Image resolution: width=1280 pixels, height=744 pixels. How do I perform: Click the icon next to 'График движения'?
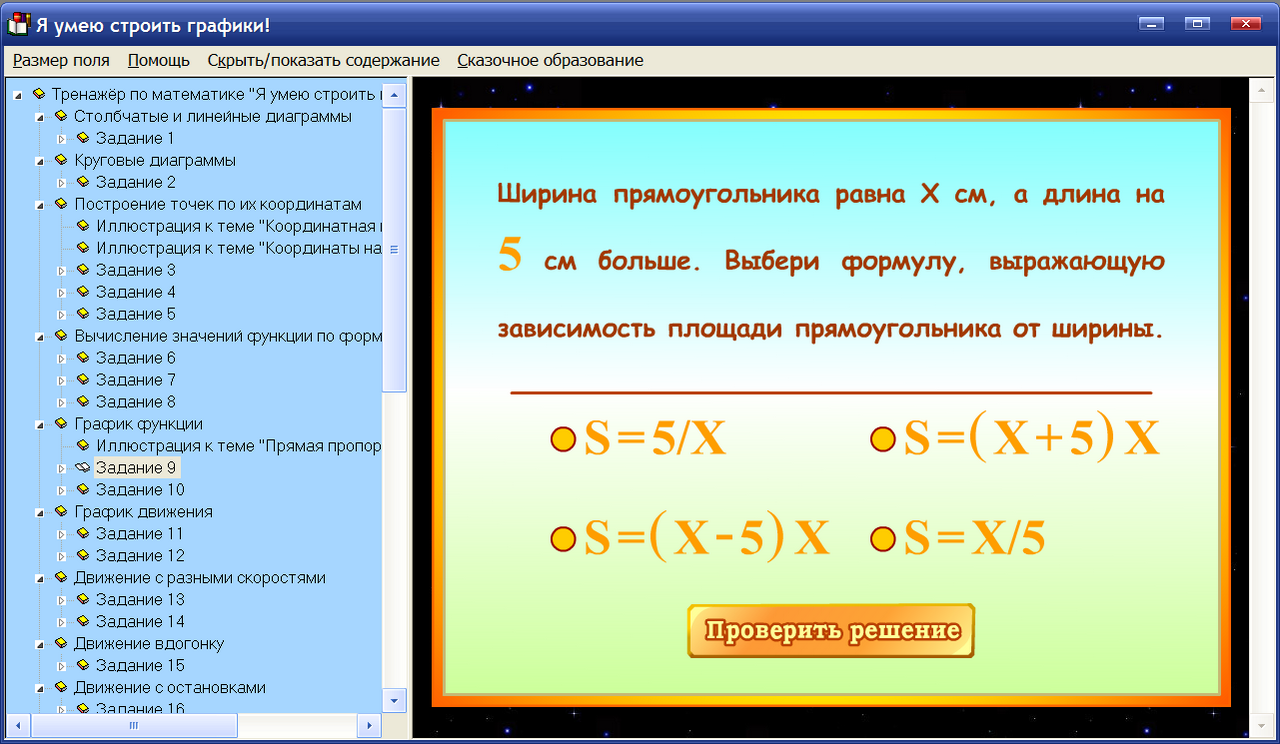(x=60, y=511)
